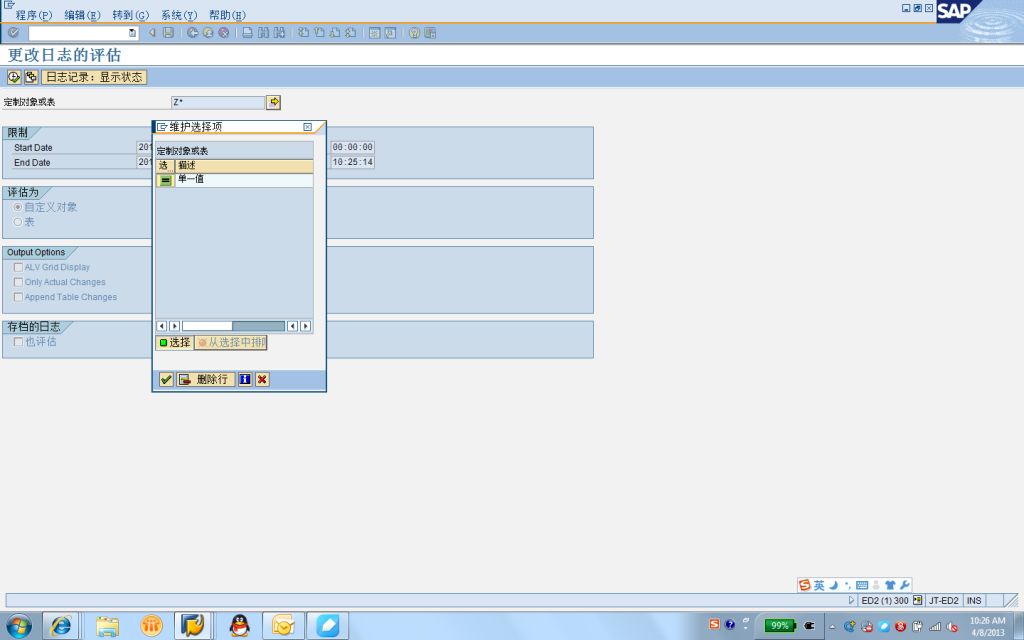Screen dimensions: 1024x640
Task: Click the Get Variant icon beside Execute
Action: [31, 77]
